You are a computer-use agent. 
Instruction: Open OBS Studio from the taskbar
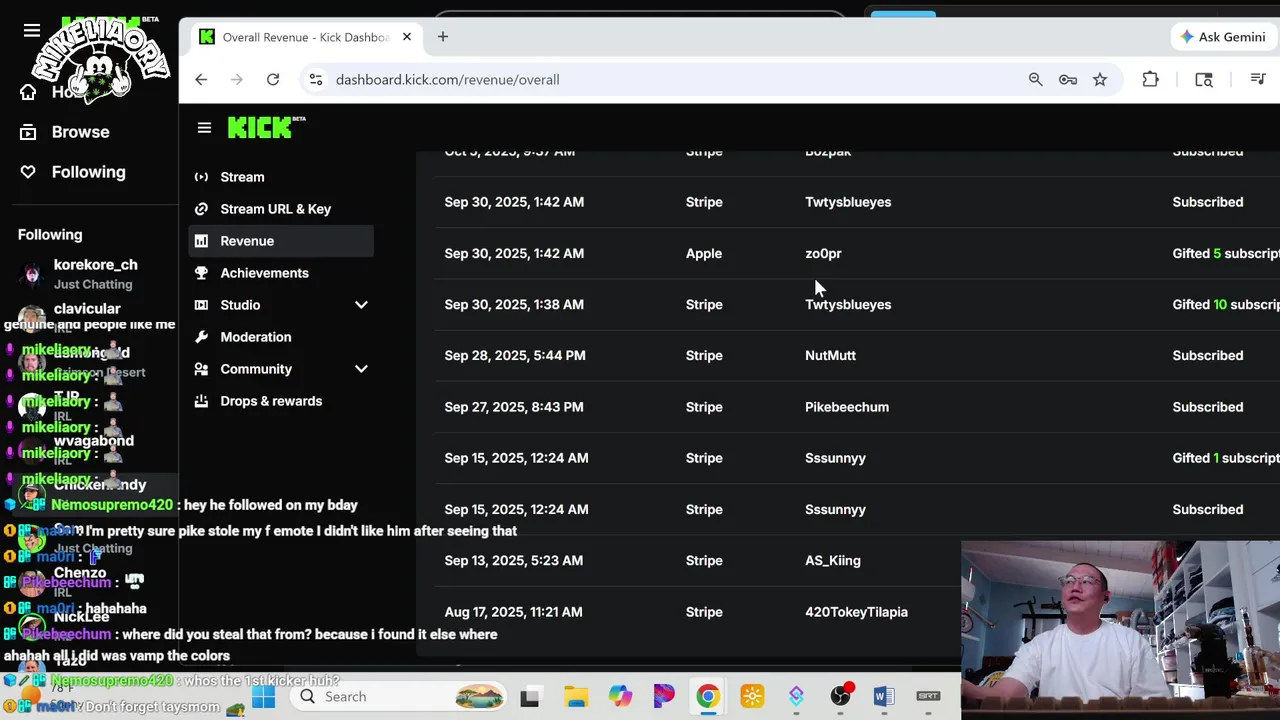tap(840, 697)
